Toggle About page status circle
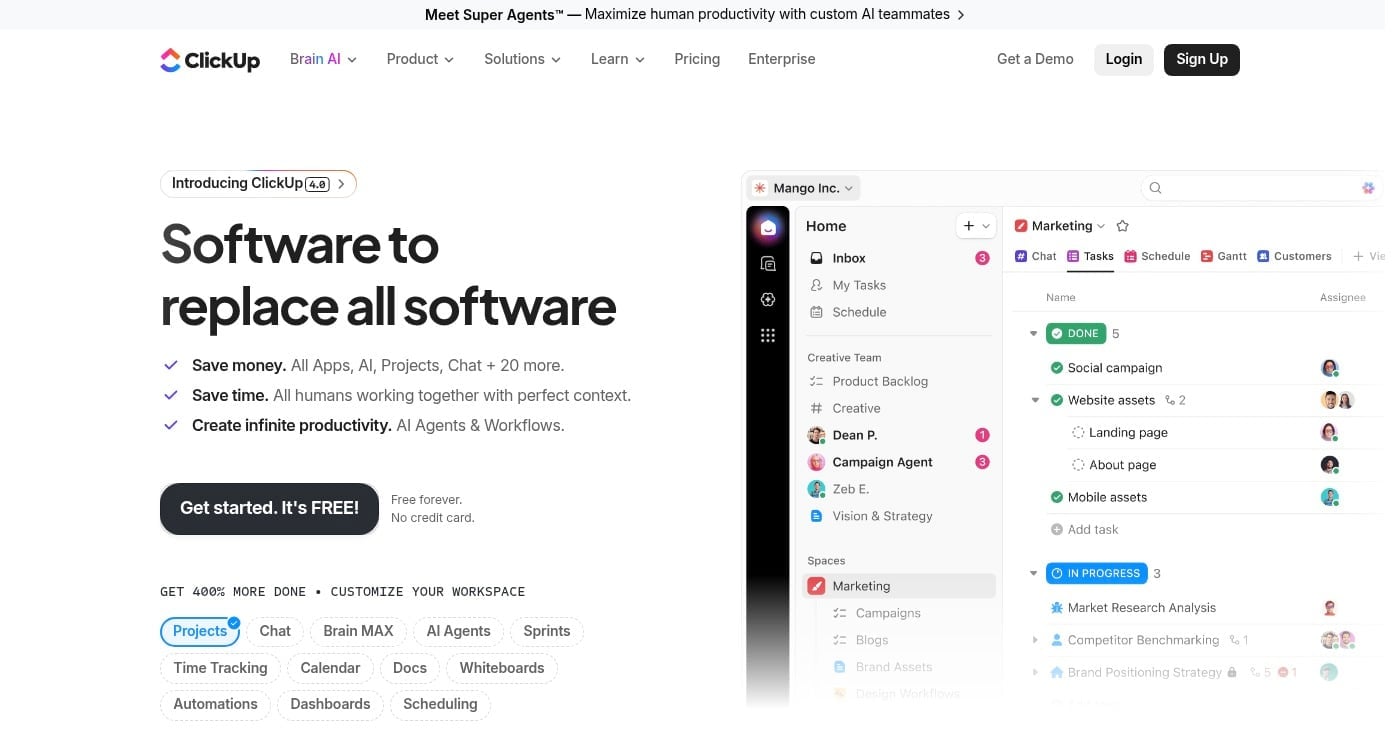The width and height of the screenshot is (1400, 735). (1078, 465)
